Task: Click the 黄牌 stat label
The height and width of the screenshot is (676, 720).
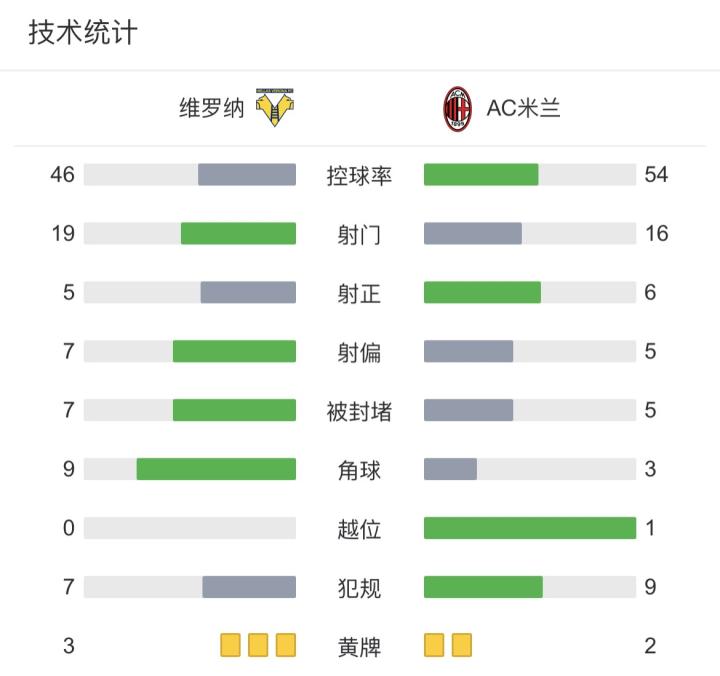Action: click(359, 647)
